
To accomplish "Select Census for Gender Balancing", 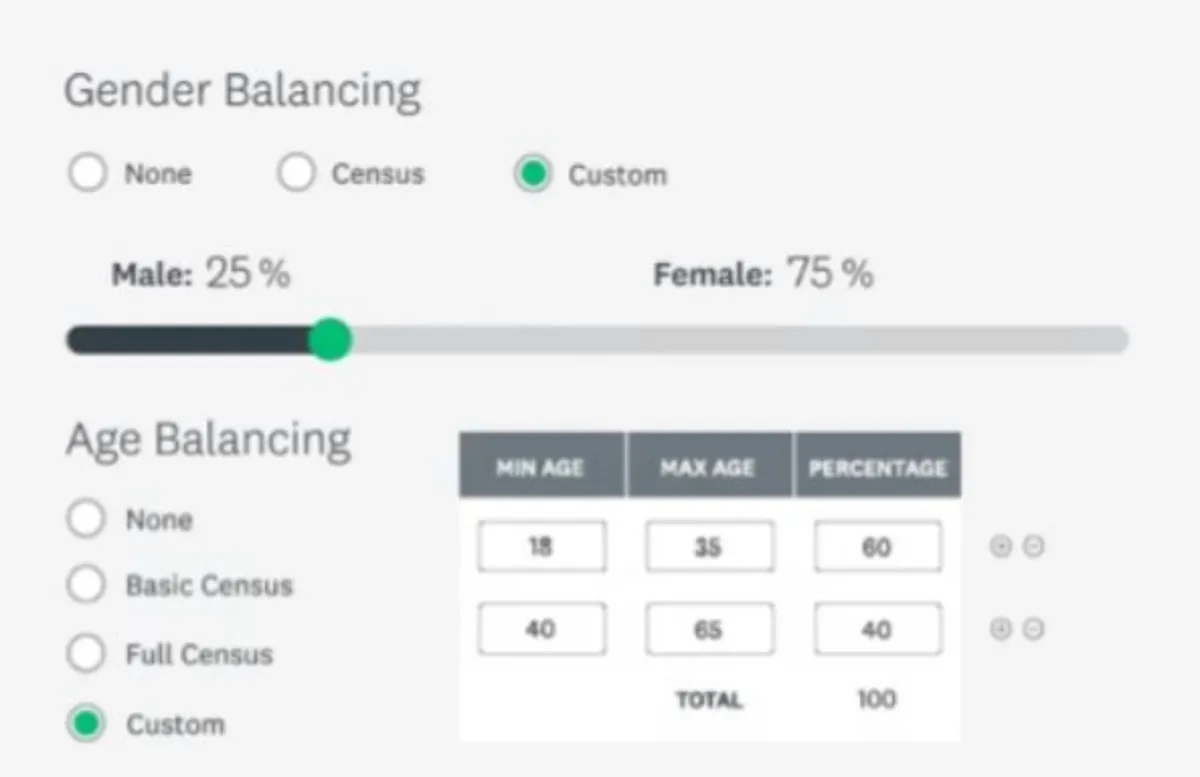I will click(296, 174).
